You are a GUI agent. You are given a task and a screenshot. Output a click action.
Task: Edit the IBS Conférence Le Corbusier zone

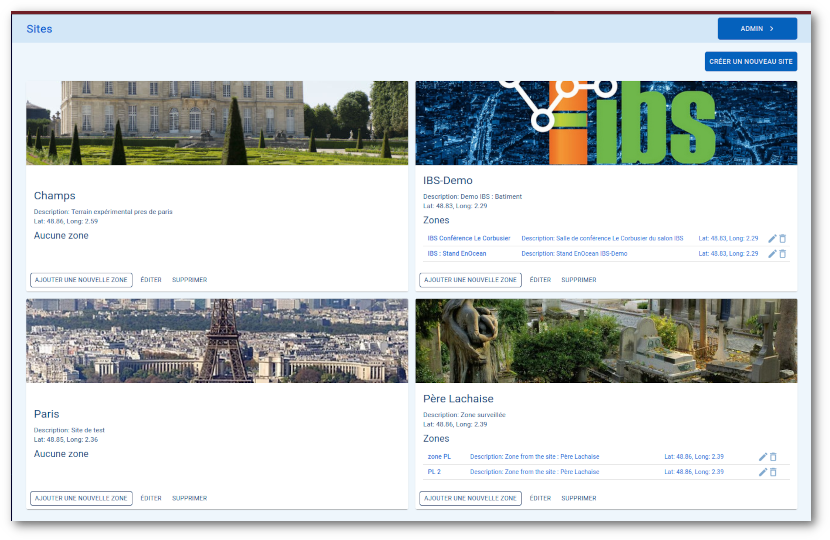click(772, 239)
